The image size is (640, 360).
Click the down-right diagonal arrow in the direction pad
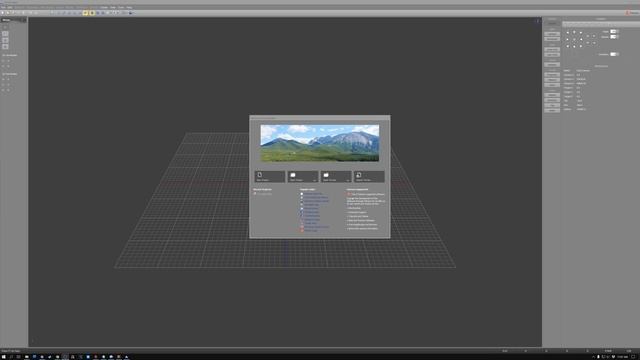[x=581, y=46]
